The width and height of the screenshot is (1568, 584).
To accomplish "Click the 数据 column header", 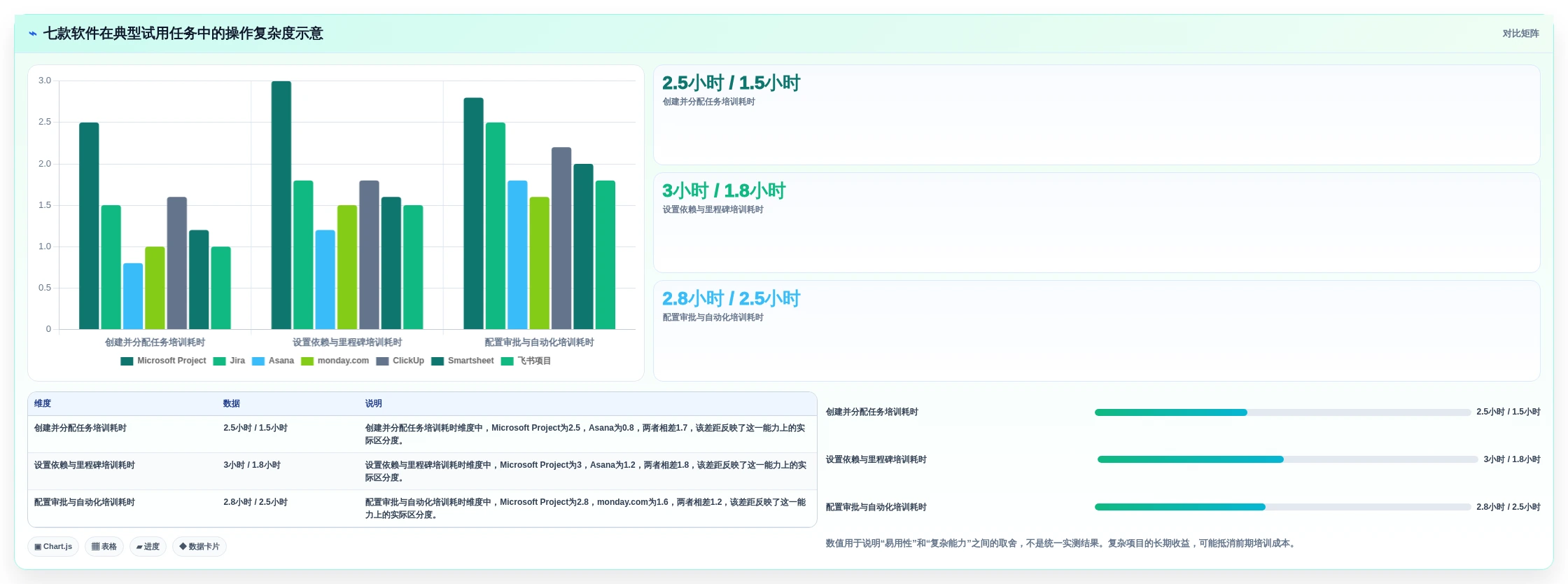I will coord(232,403).
